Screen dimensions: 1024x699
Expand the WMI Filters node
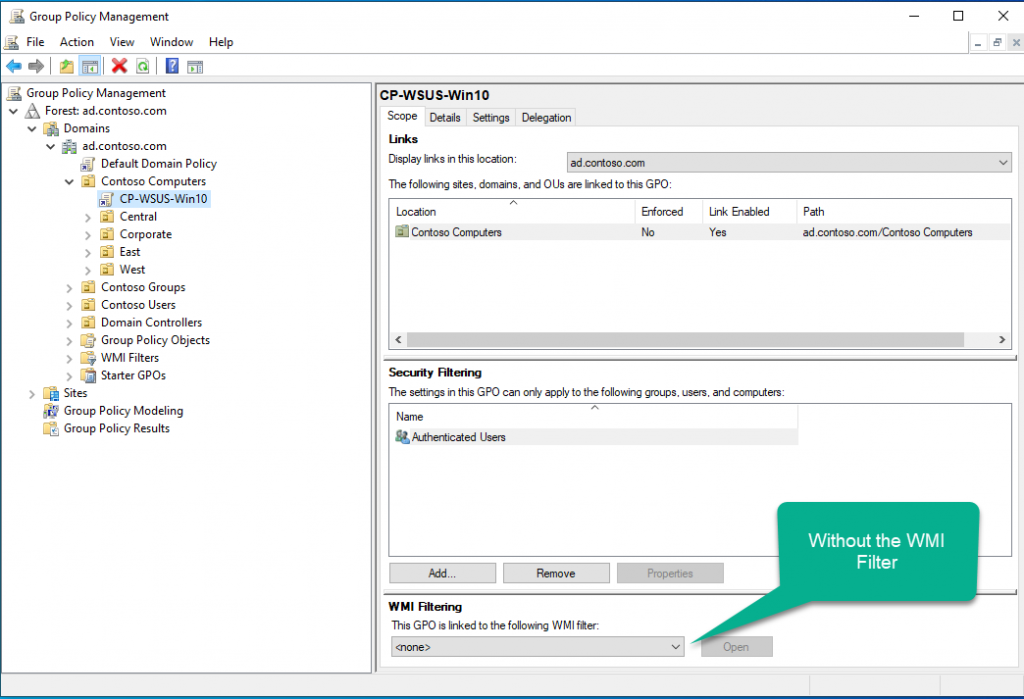point(70,358)
